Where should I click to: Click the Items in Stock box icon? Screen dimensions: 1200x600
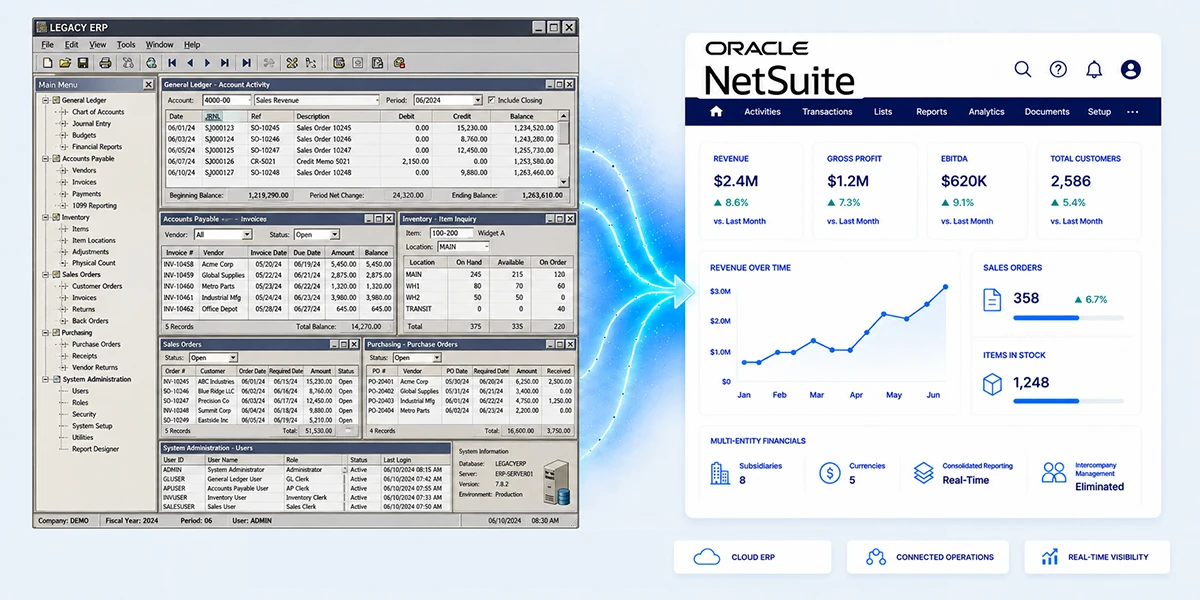(x=992, y=383)
